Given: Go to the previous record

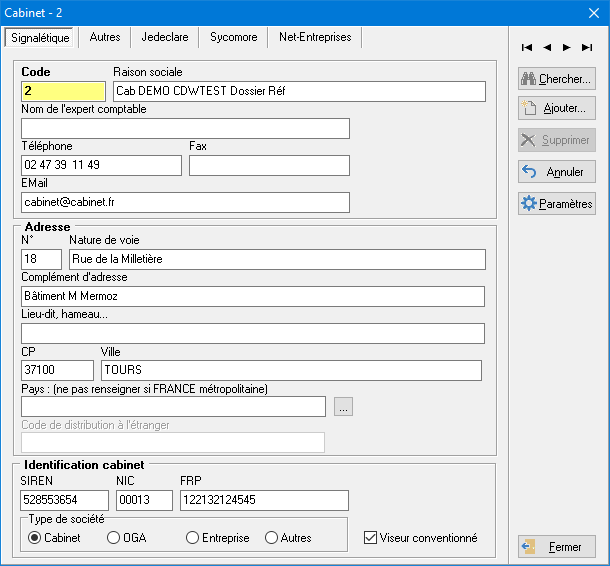Looking at the screenshot, I should coord(547,47).
